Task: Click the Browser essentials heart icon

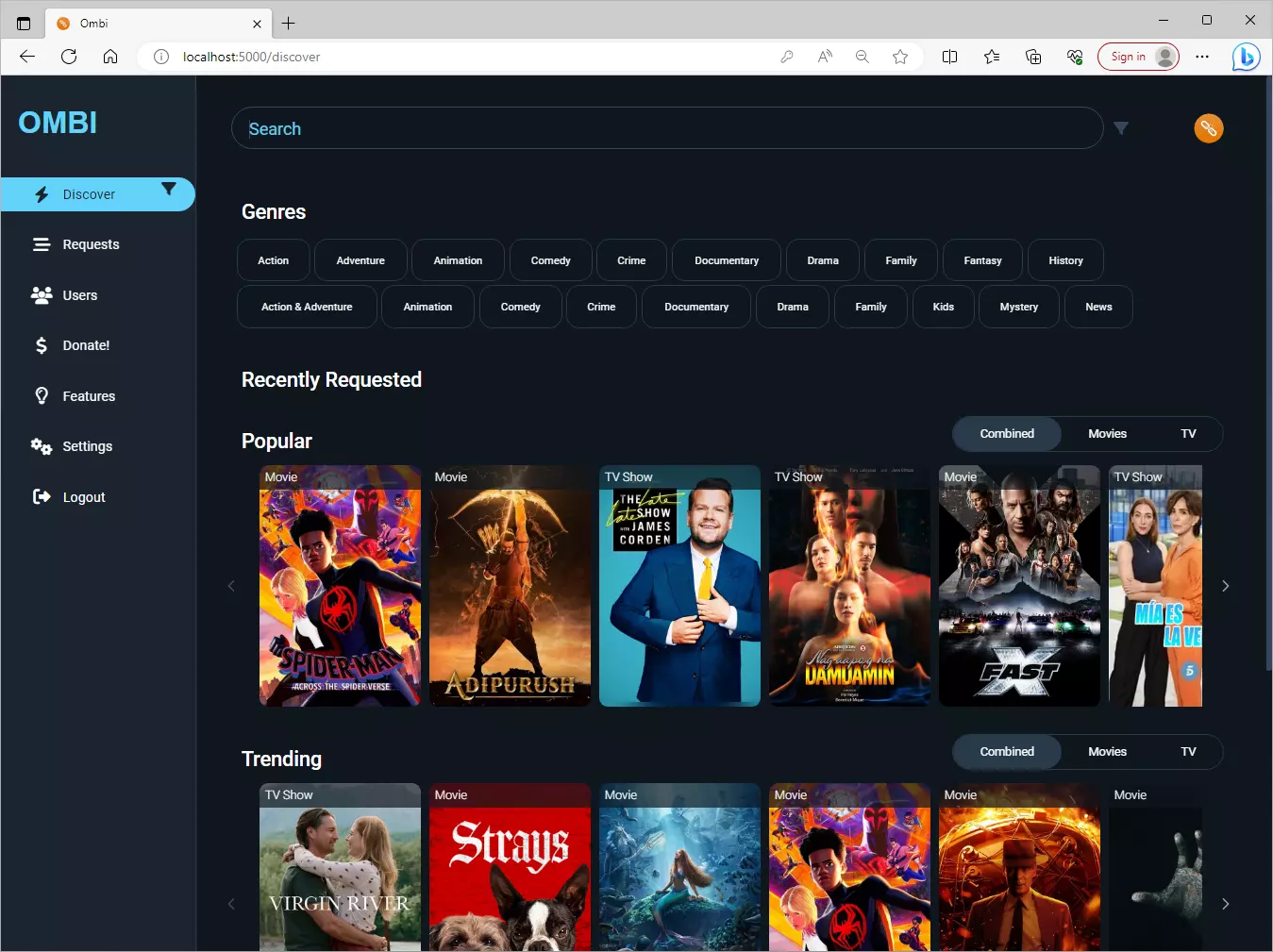Action: click(x=1075, y=57)
